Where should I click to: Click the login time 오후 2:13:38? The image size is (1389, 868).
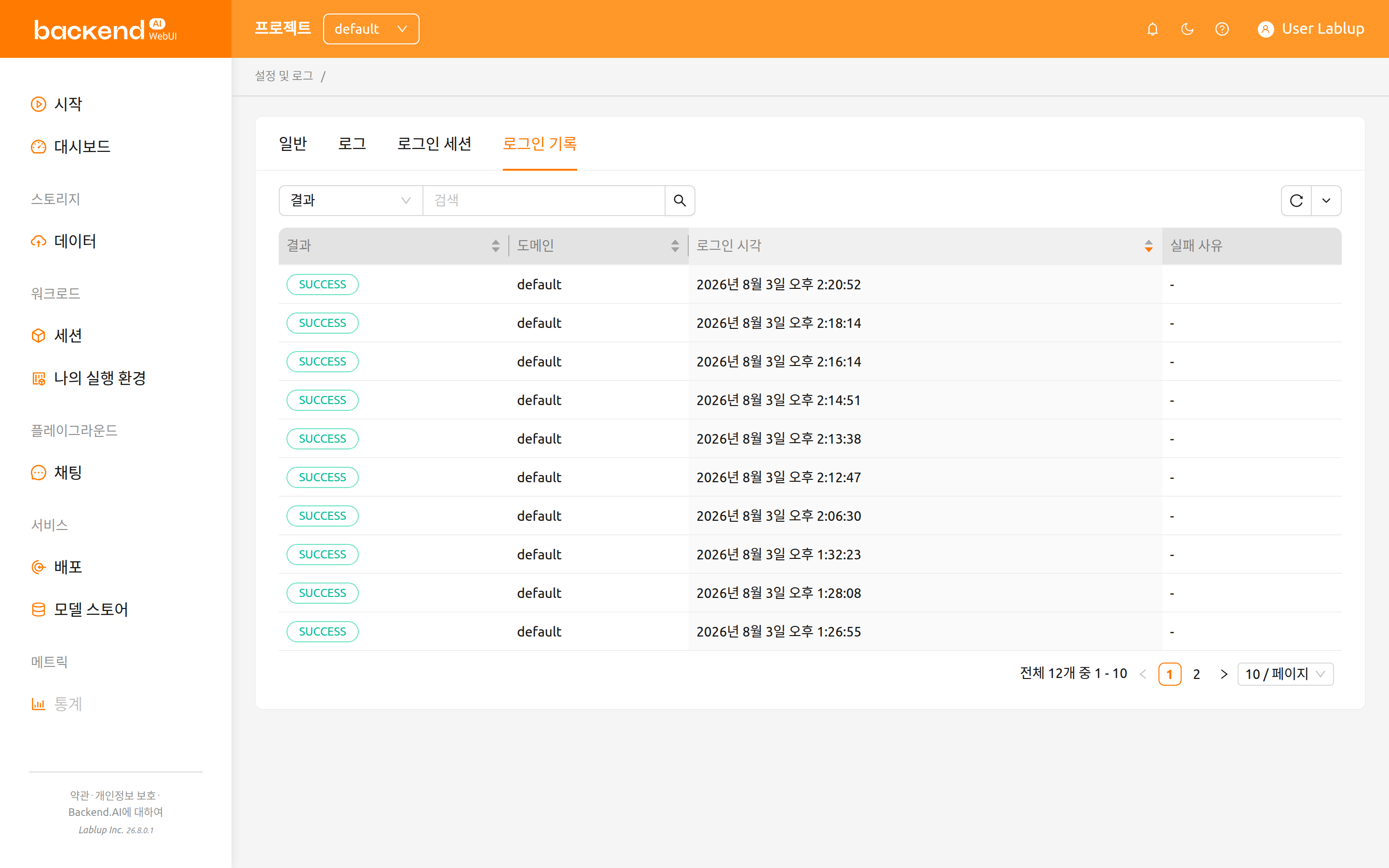778,439
